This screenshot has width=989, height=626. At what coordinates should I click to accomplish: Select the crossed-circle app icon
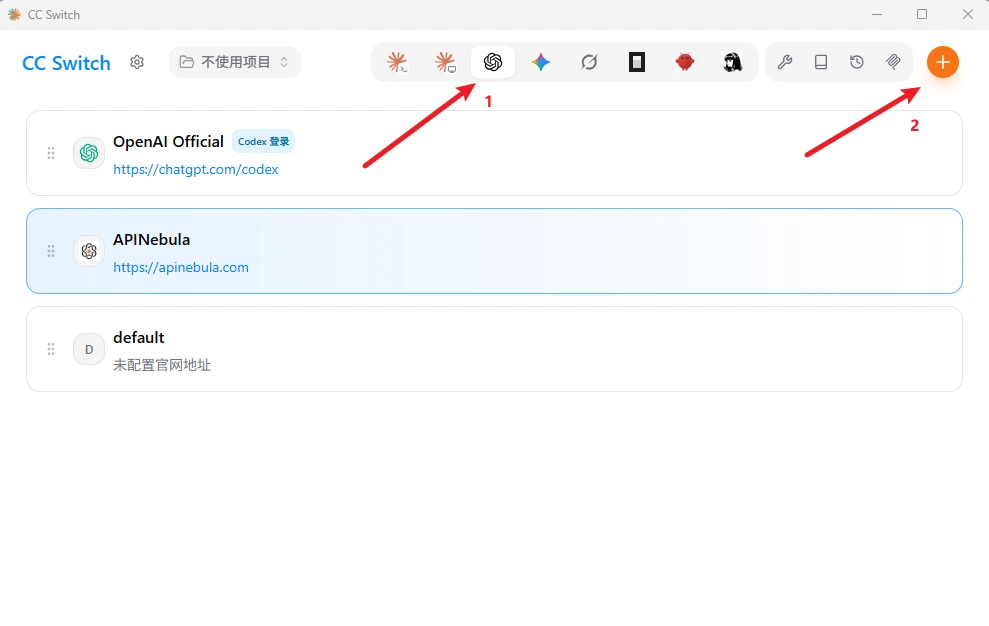click(x=589, y=62)
